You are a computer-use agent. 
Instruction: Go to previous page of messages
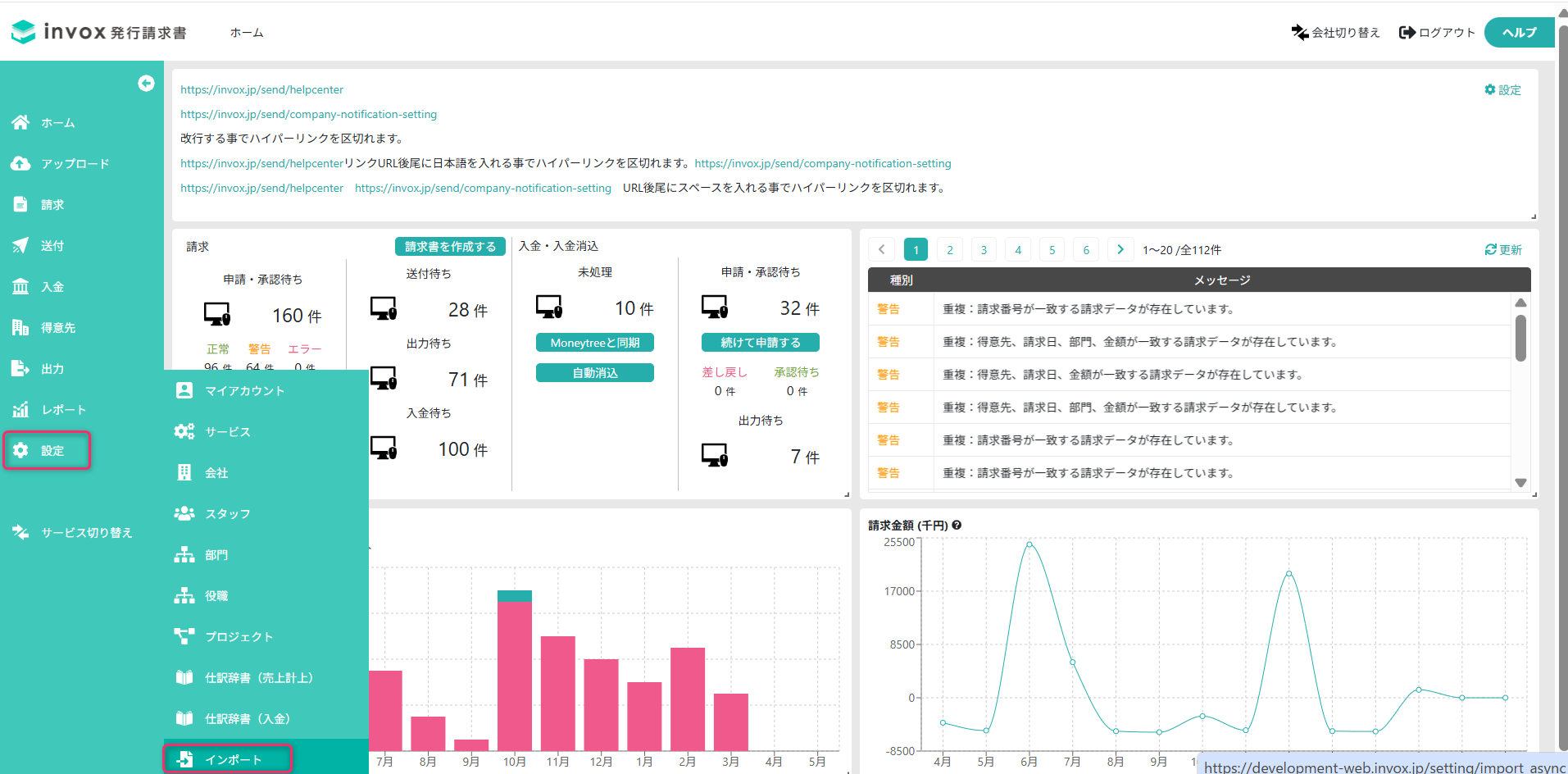[x=881, y=249]
